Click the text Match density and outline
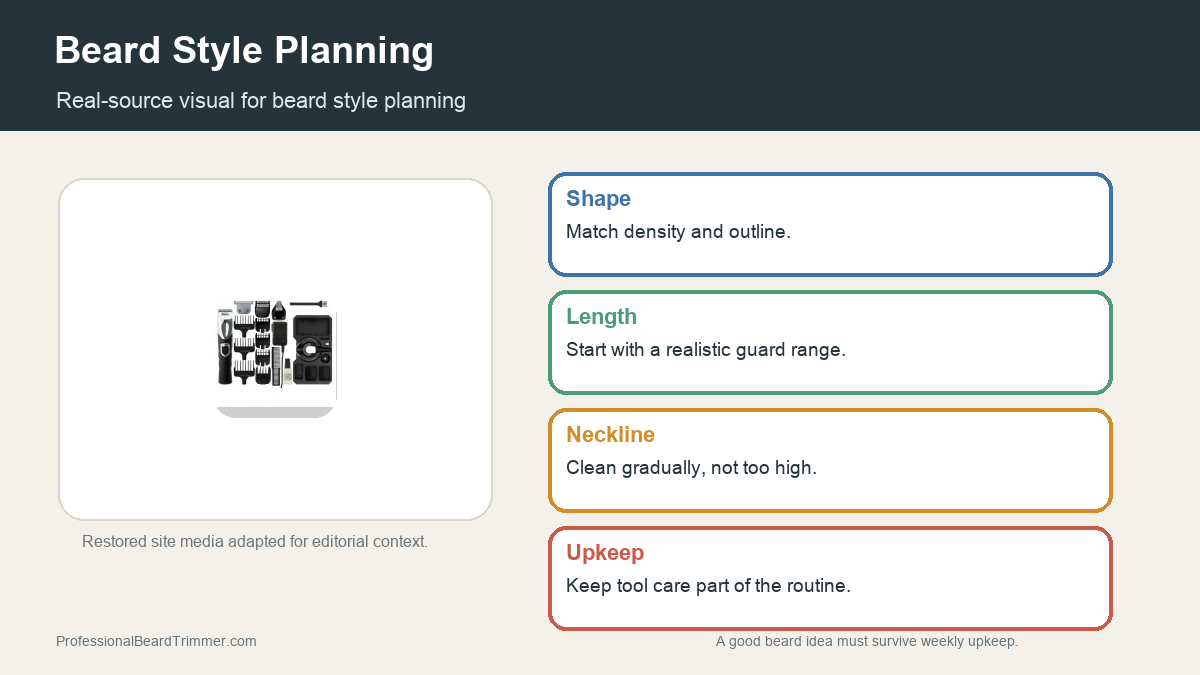The image size is (1200, 675). [x=678, y=232]
